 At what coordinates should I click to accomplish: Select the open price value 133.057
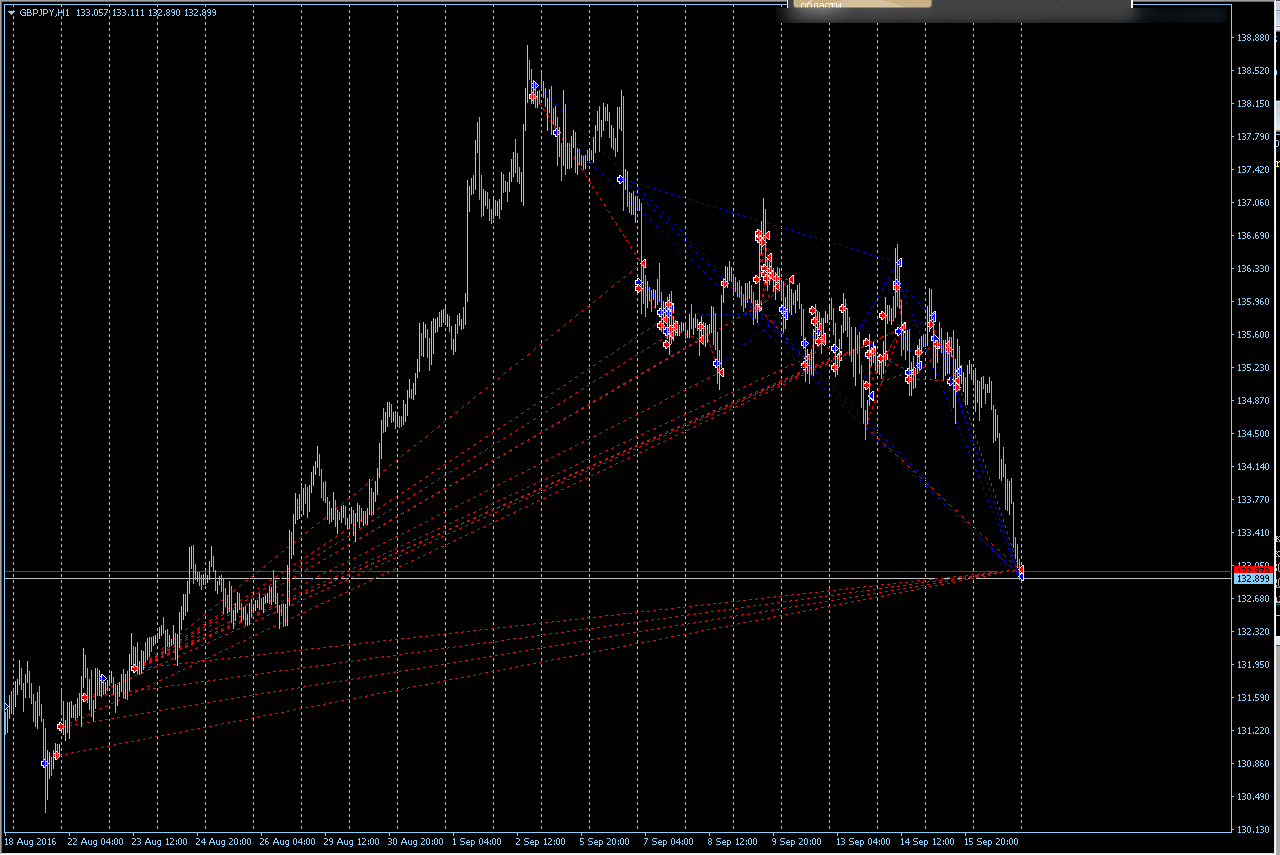point(91,13)
